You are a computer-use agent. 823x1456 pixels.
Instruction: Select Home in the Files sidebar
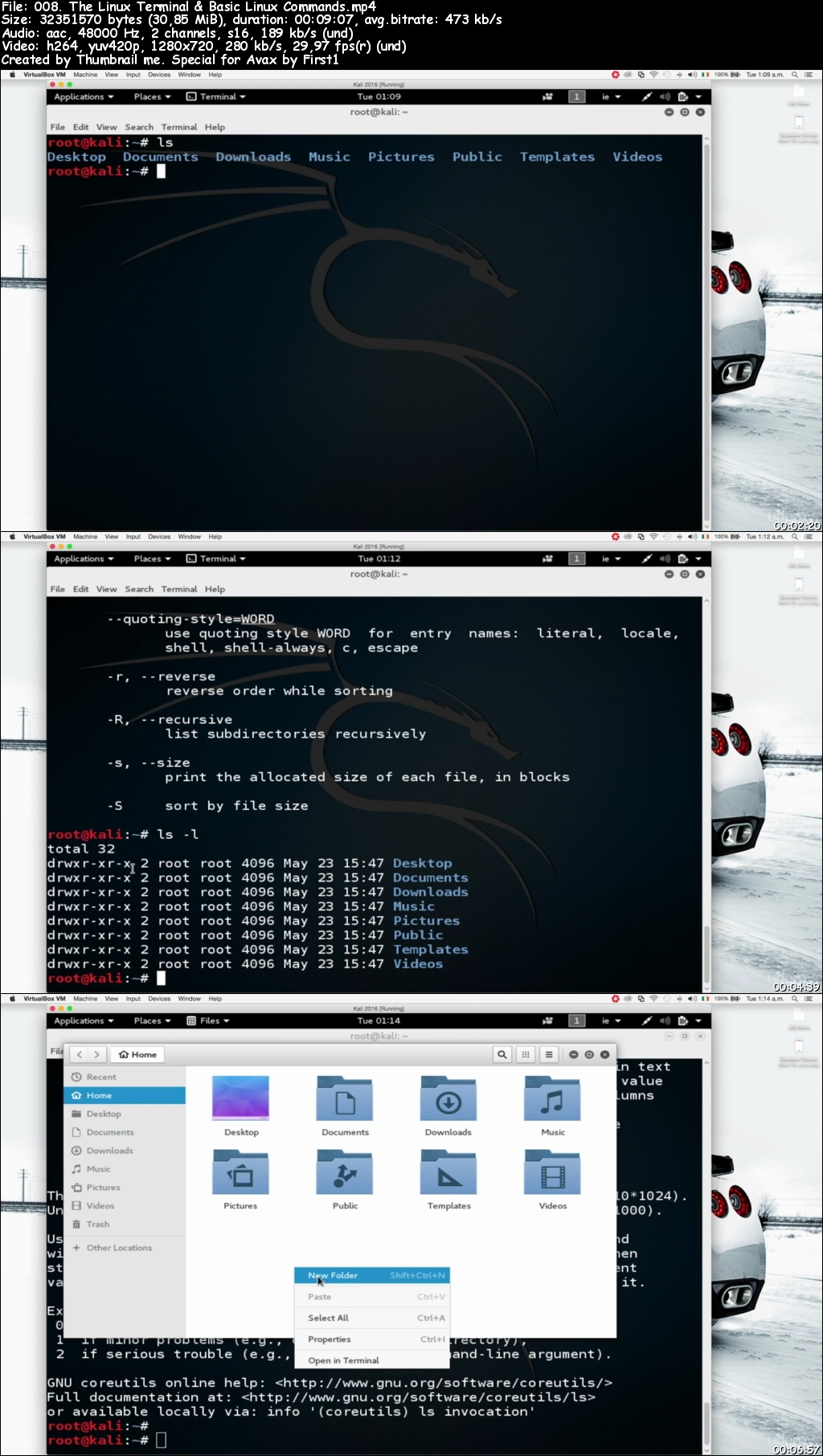coord(125,1095)
